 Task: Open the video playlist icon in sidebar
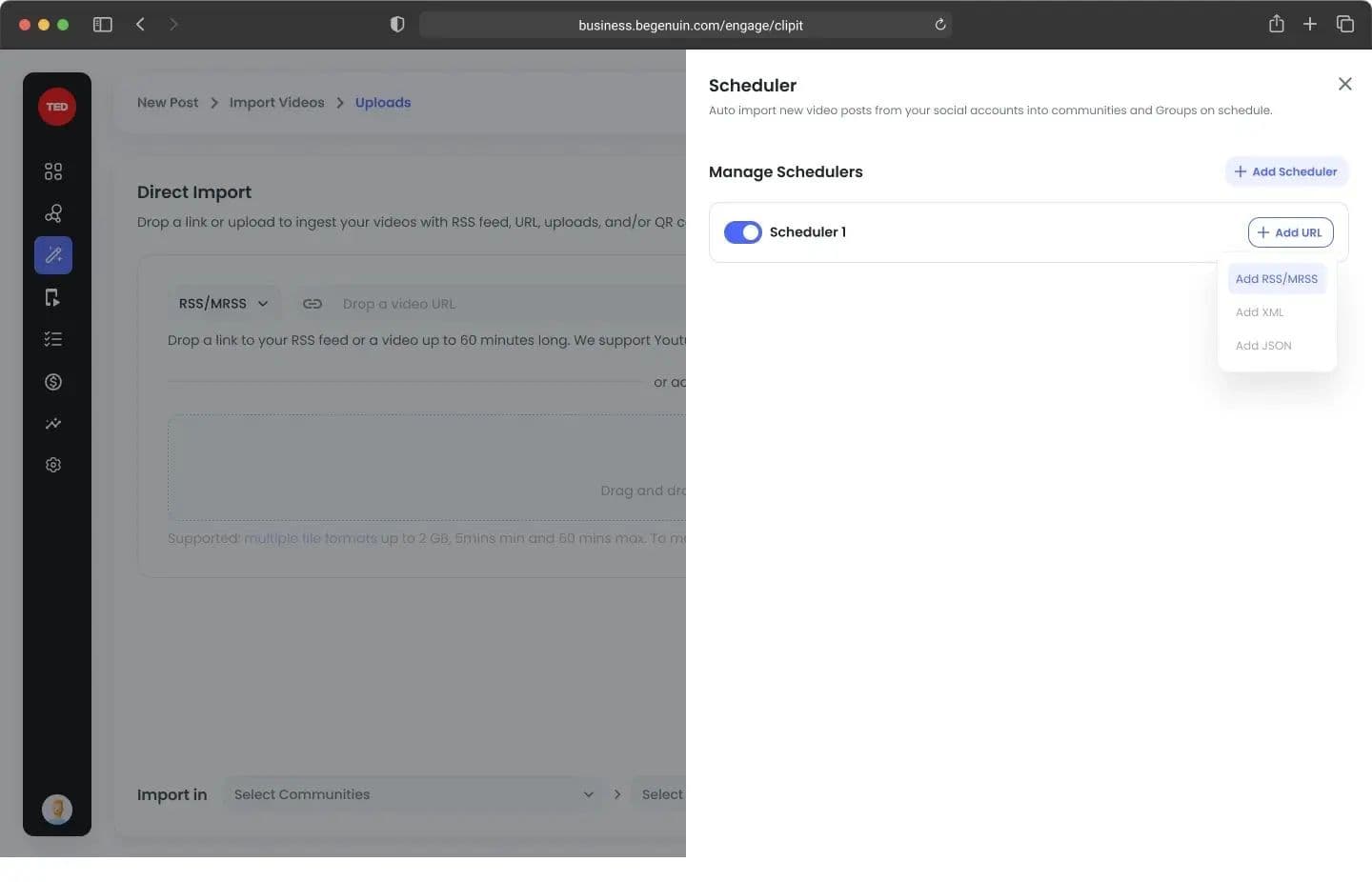tap(53, 298)
